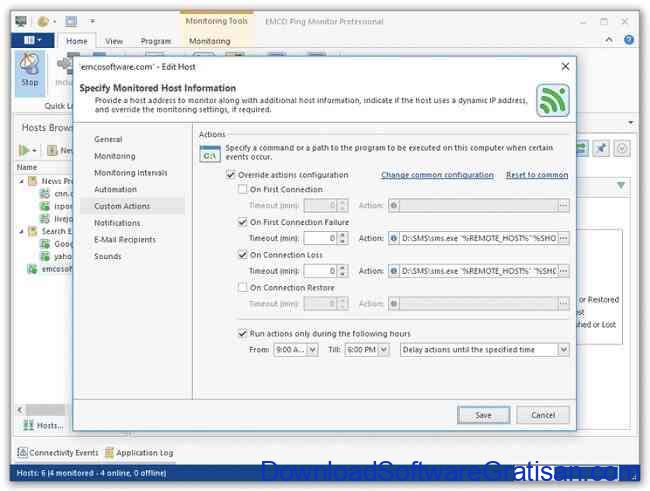Click the On First Connection Failure timeout field

(x=321, y=238)
